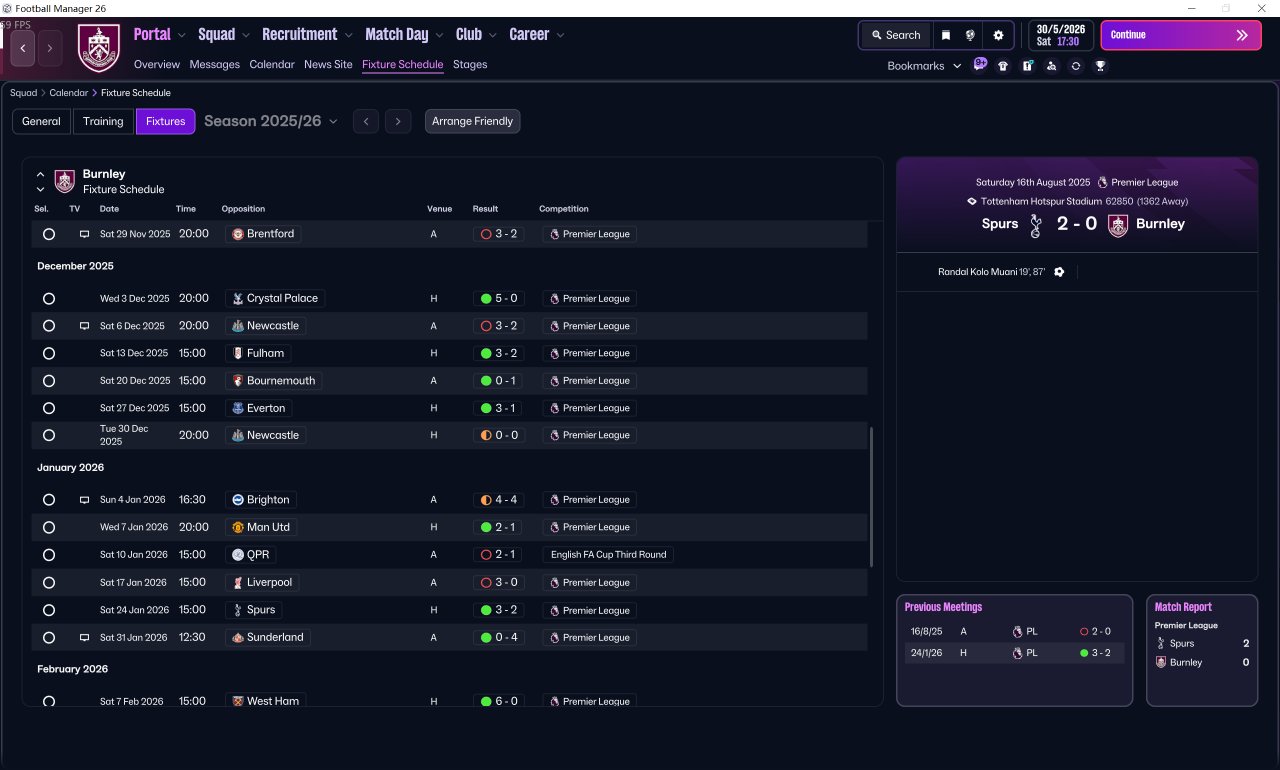Click the goal settings gear next to Kolo Muani

pos(1059,272)
